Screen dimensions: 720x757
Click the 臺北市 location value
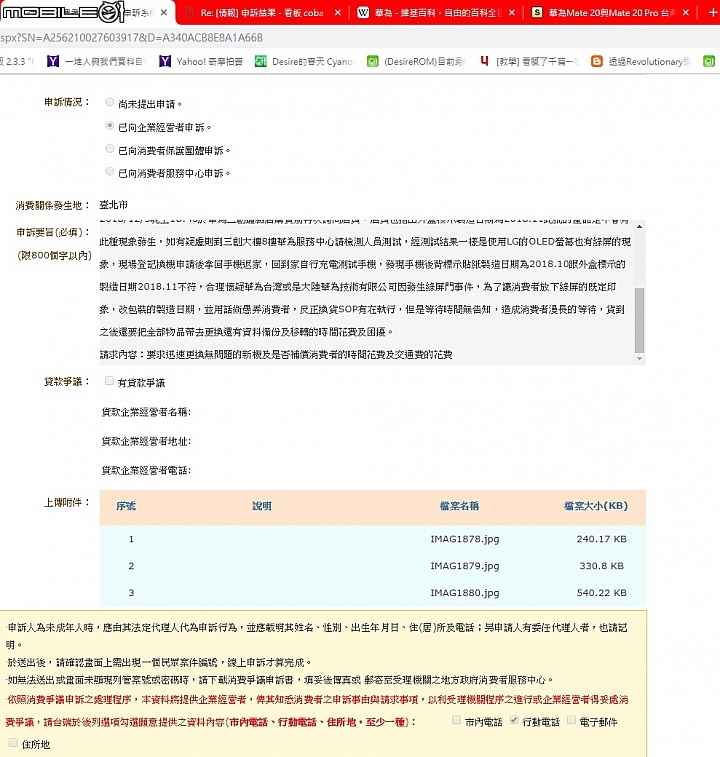(x=113, y=205)
